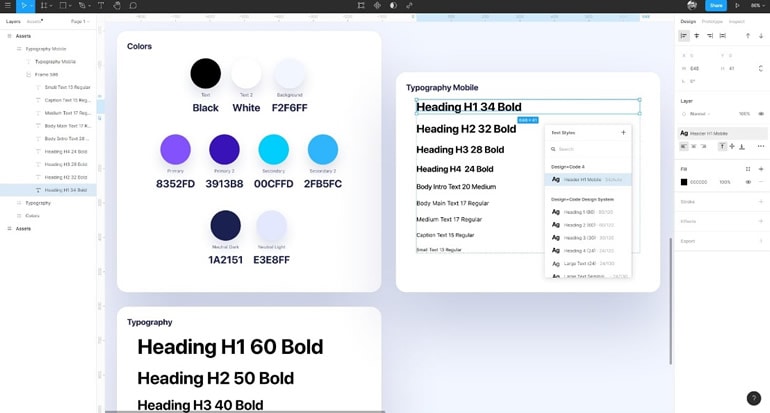Image resolution: width=770 pixels, height=413 pixels.
Task: Select the Move tool arrow
Action: pyautogui.click(x=23, y=6)
